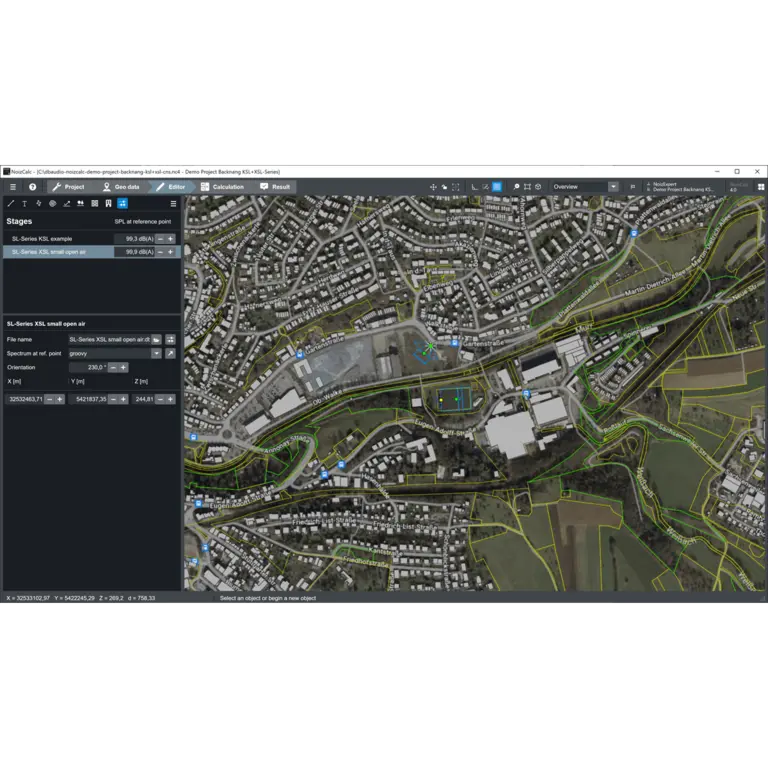Click the axis measurement icon
This screenshot has height=768, width=768.
(474, 187)
